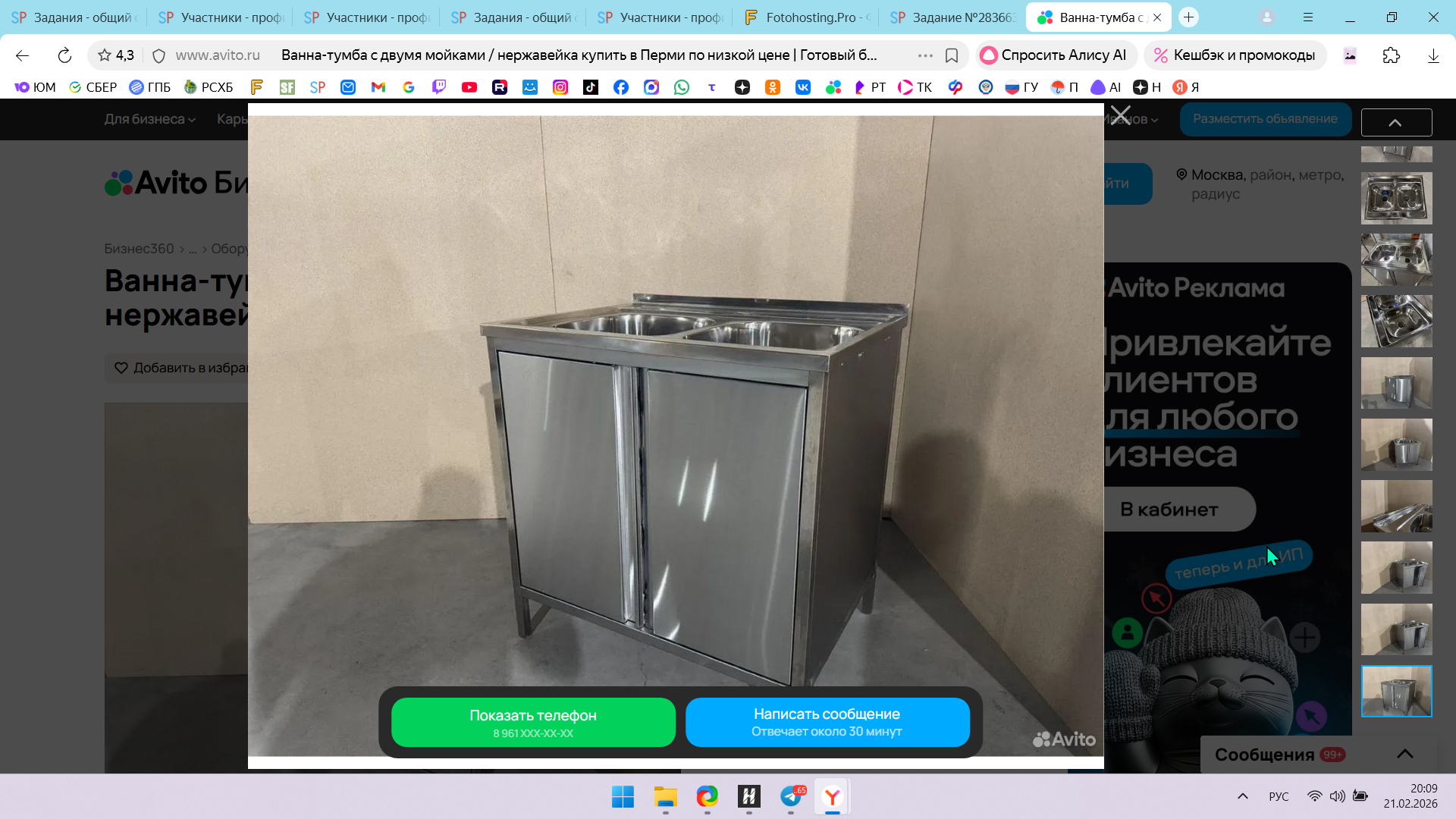Click the page bookmark icon in address bar

coord(952,55)
